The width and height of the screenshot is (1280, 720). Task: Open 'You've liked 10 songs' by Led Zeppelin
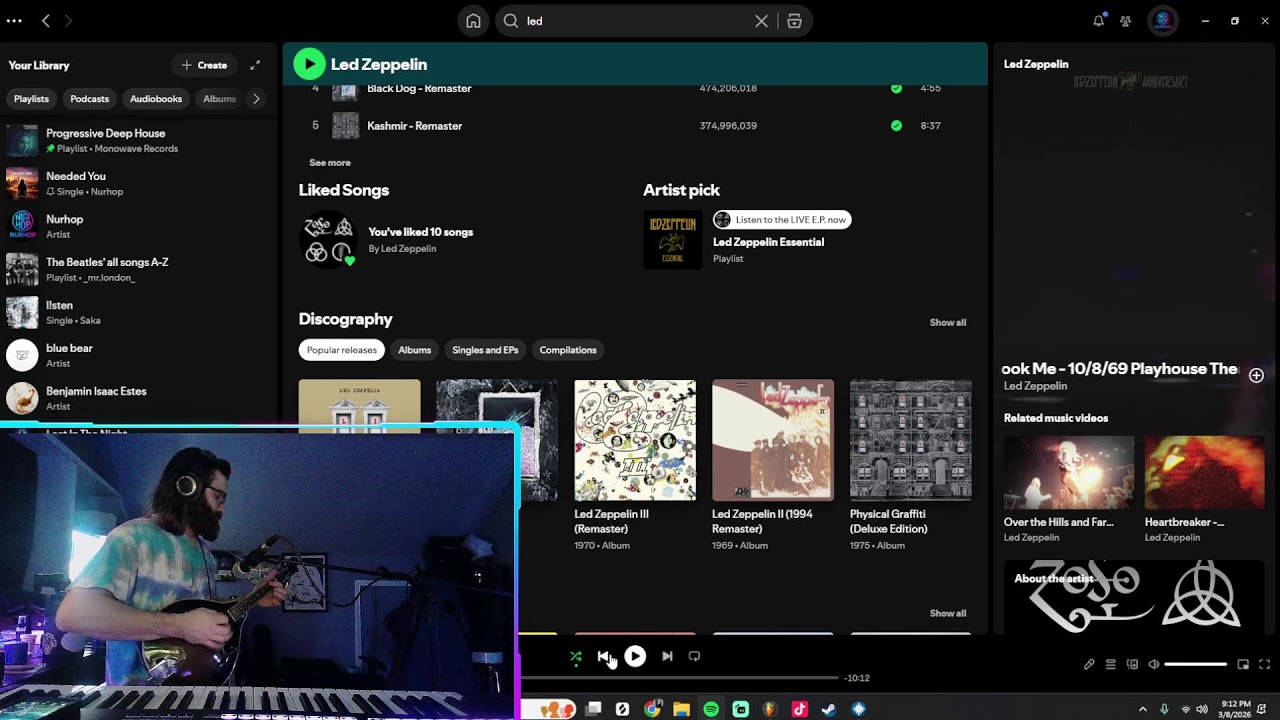tap(420, 232)
